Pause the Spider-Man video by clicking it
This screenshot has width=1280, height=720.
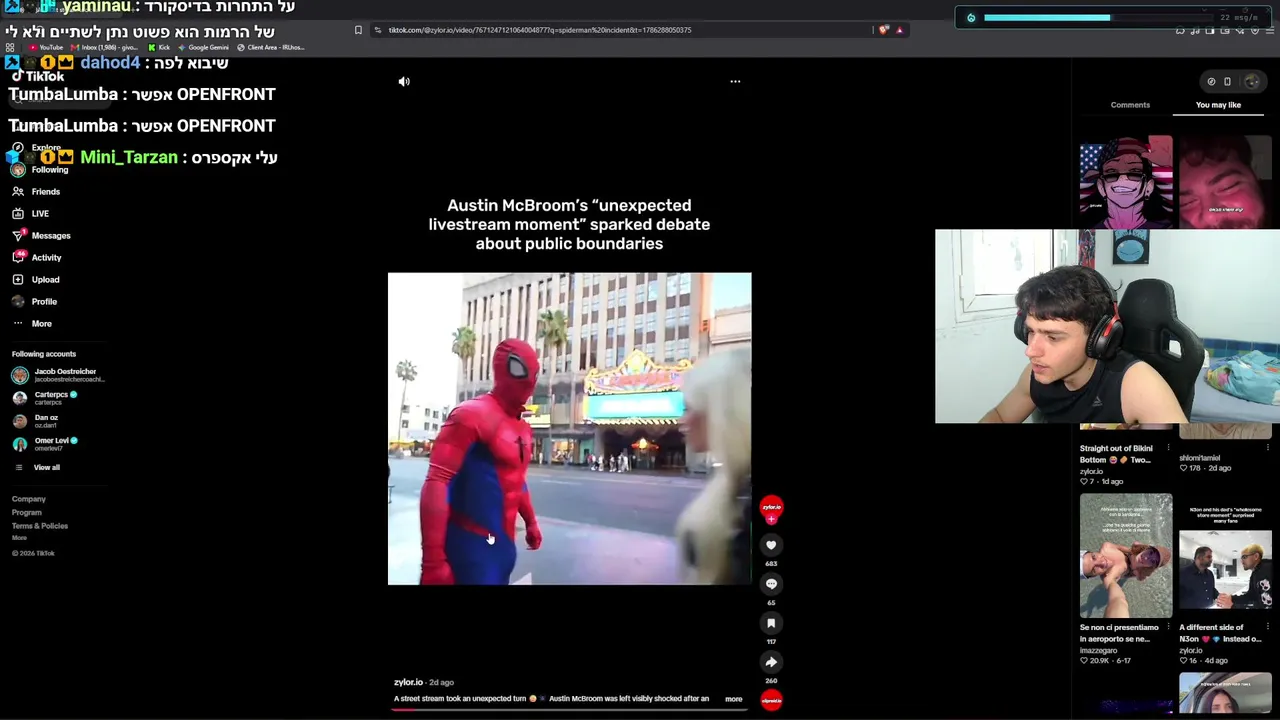[x=570, y=429]
